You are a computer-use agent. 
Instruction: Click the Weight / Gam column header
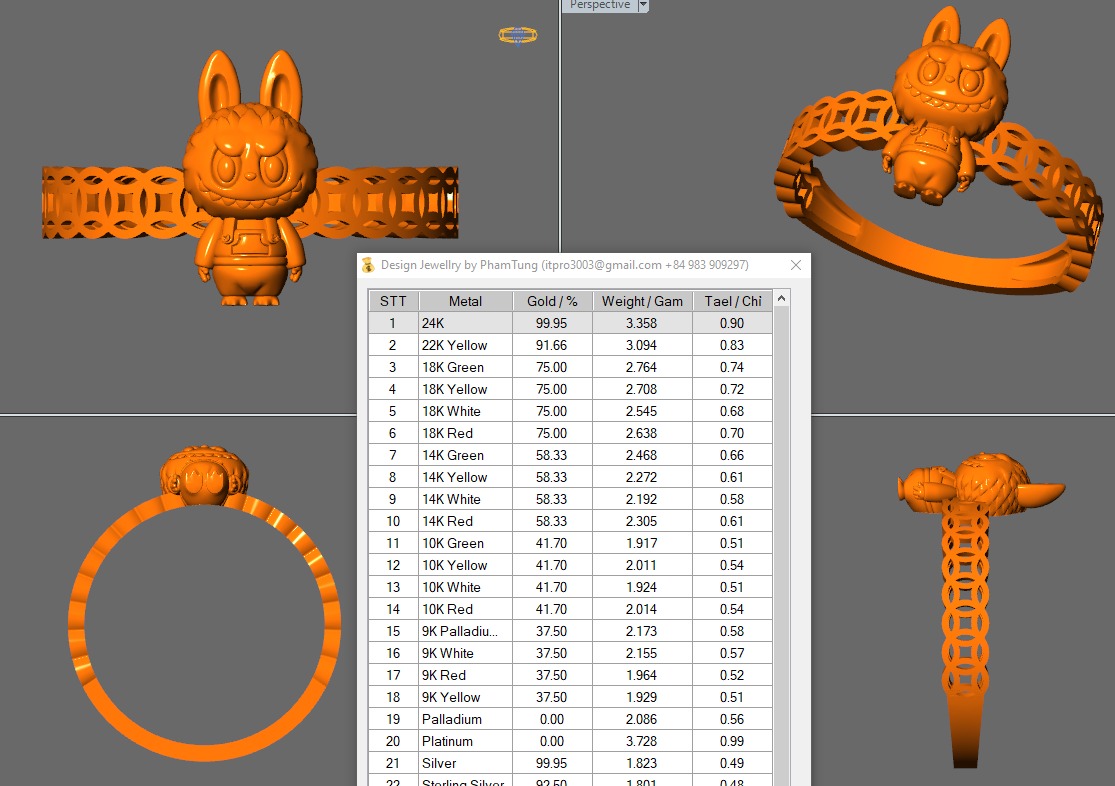pos(642,301)
